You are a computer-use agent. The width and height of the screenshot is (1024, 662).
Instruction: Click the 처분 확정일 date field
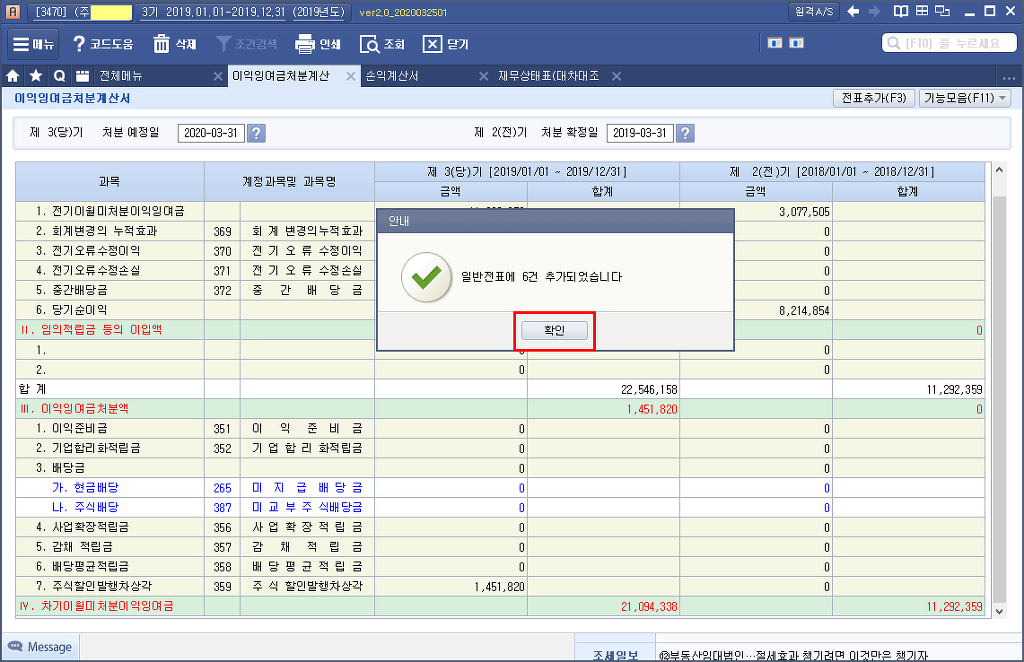[x=640, y=133]
